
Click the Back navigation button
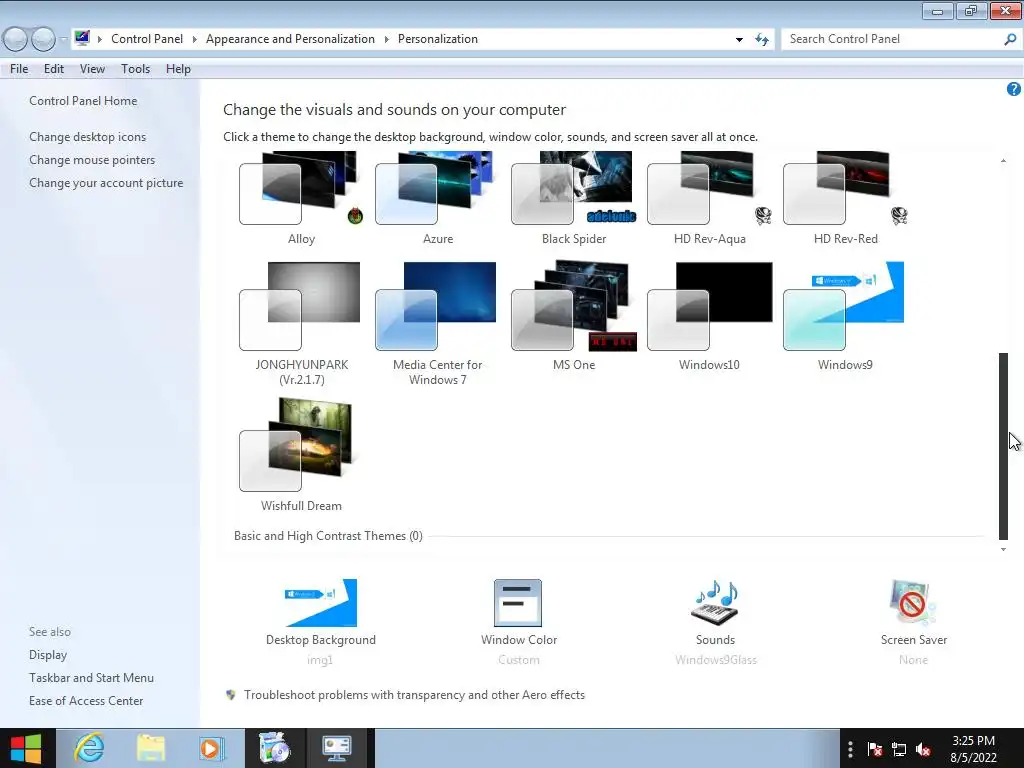pos(16,39)
